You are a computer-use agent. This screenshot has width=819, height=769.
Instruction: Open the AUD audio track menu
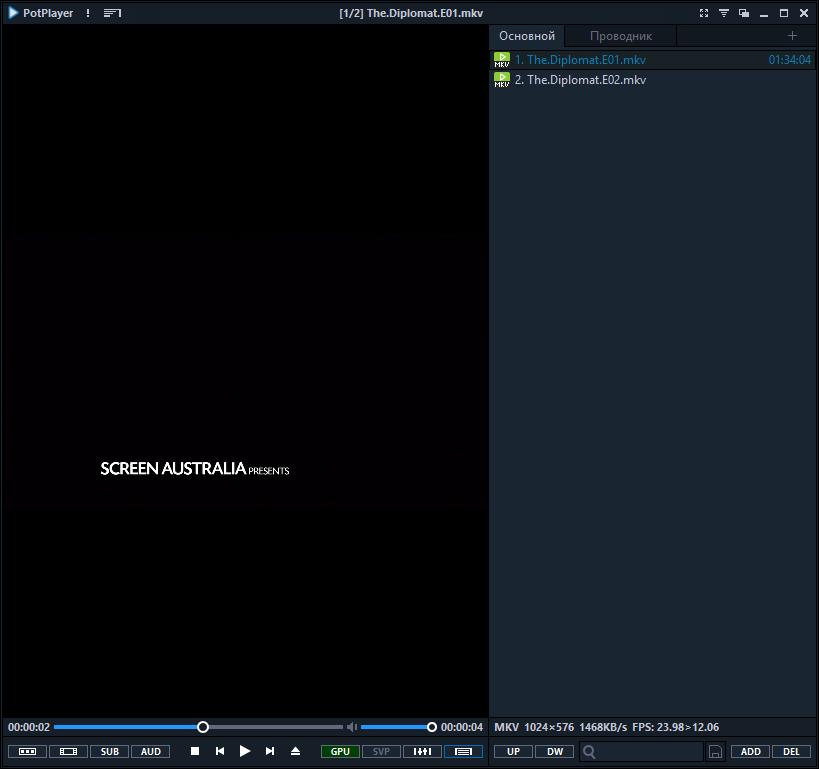(150, 751)
